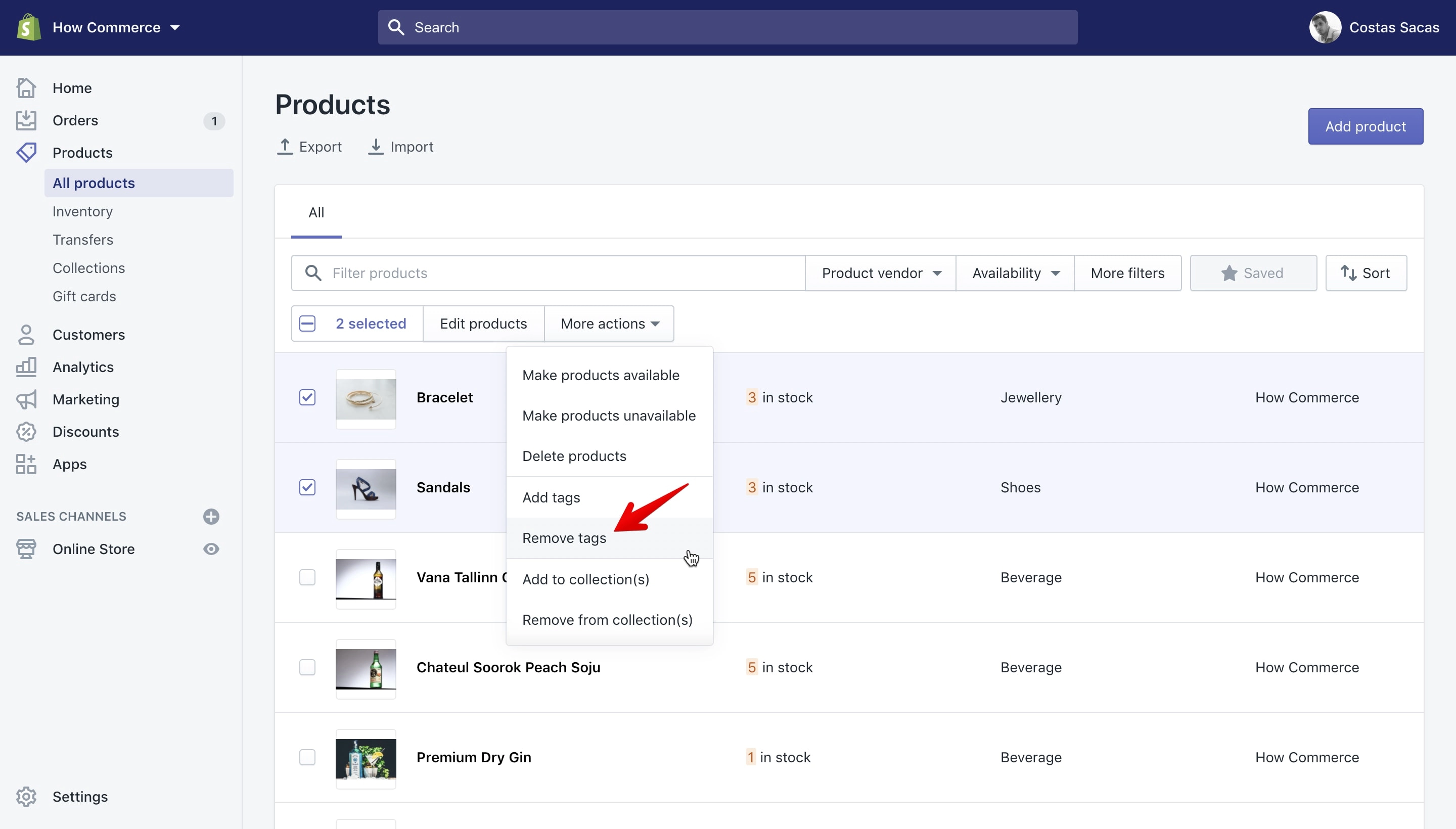Open Orders via its inbox icon
This screenshot has width=1456, height=829.
(x=26, y=120)
